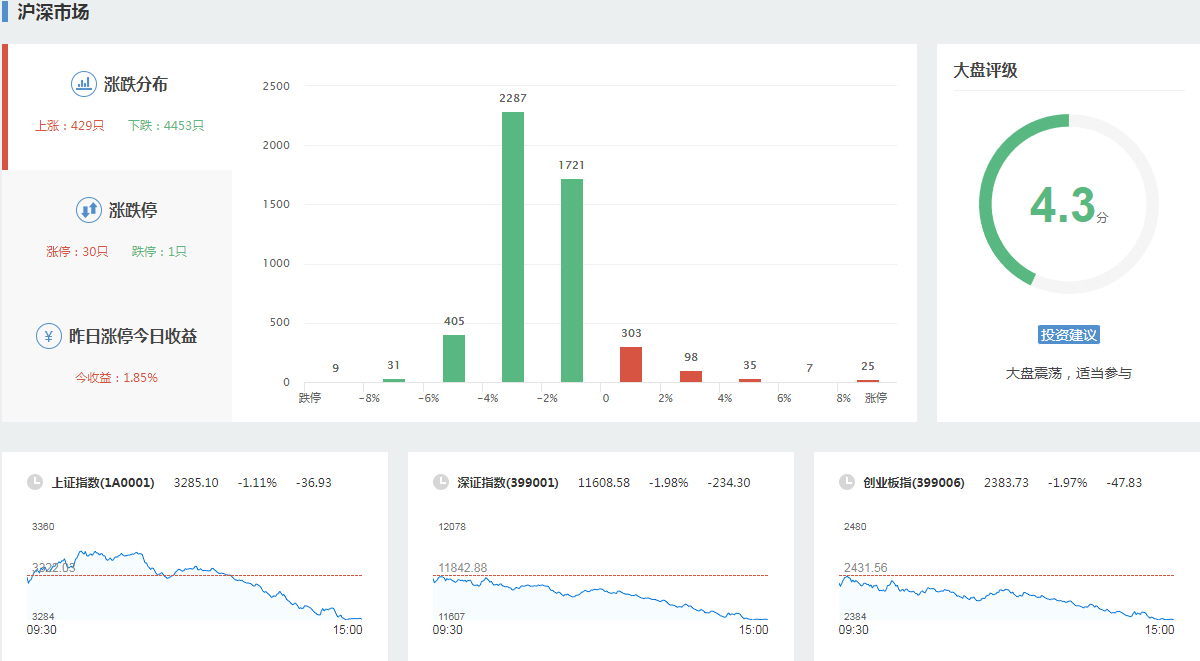Open the 昨日涨停今日收益 tab
The image size is (1200, 661).
(132, 337)
